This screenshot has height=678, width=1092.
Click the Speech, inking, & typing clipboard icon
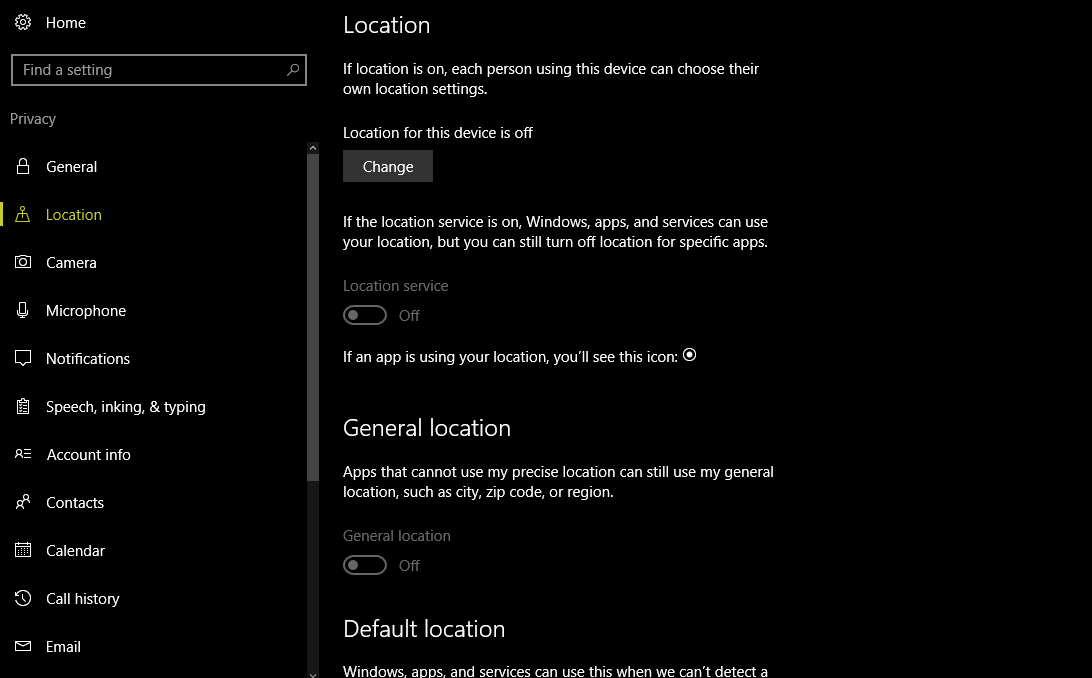[23, 407]
